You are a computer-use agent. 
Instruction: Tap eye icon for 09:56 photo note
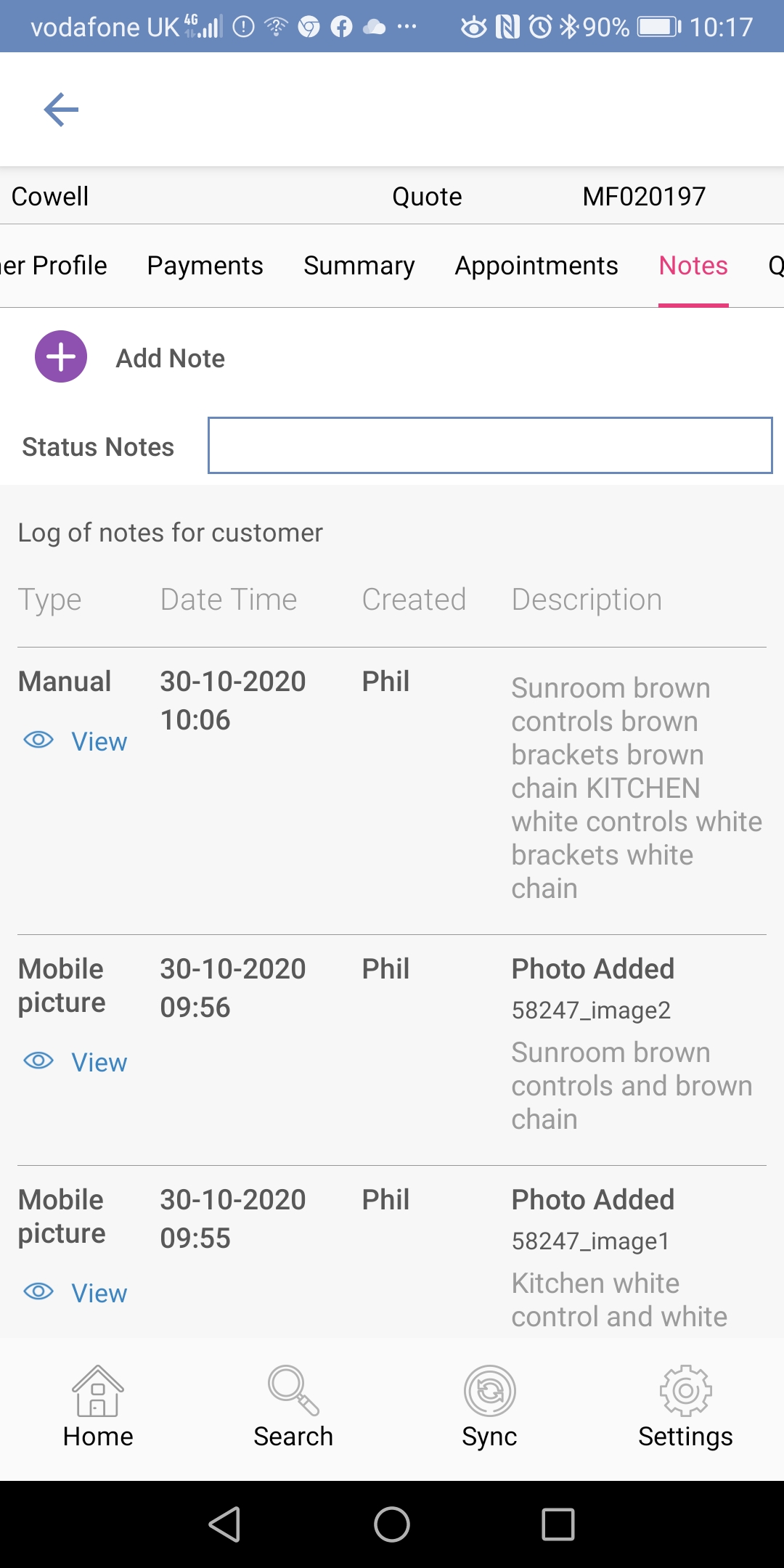pos(38,1061)
